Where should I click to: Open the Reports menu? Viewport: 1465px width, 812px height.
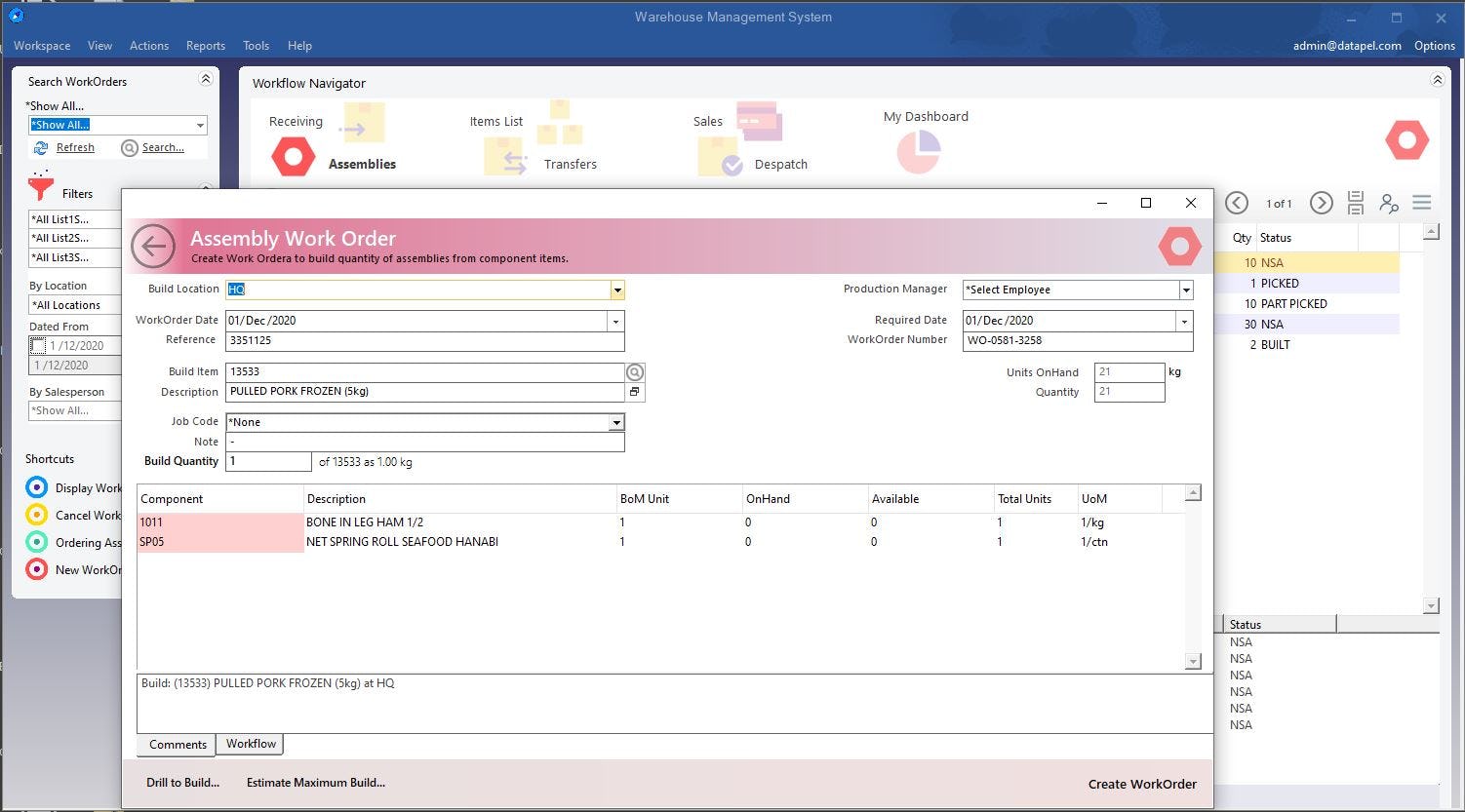pyautogui.click(x=205, y=46)
